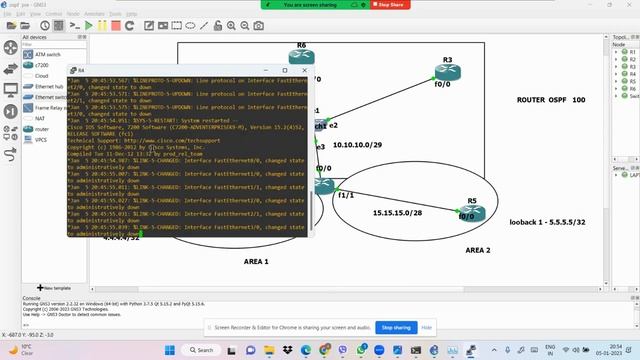Viewport: 640px width, 360px height.
Task: Open the File menu
Action: 7,14
